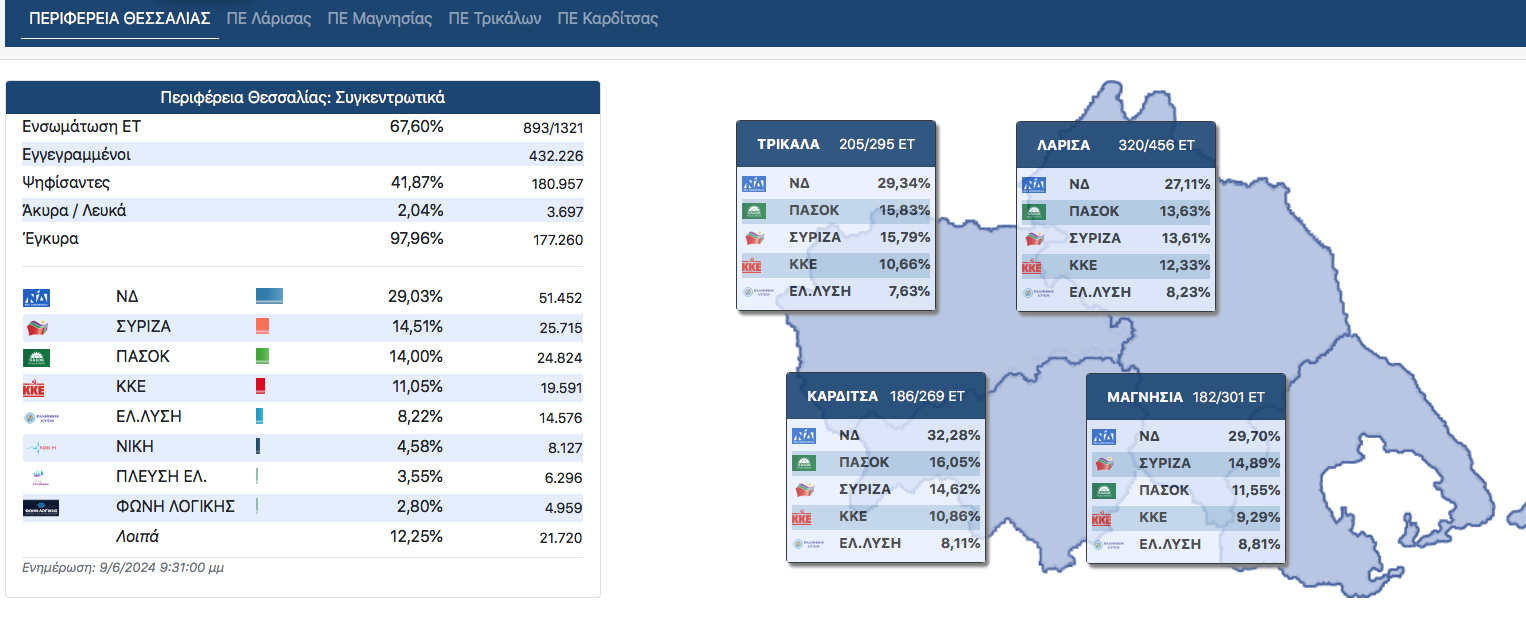This screenshot has height=625, width=1526.
Task: Click the orange ΣΥΡΙΖΑ percentage bar
Action: coord(262,327)
